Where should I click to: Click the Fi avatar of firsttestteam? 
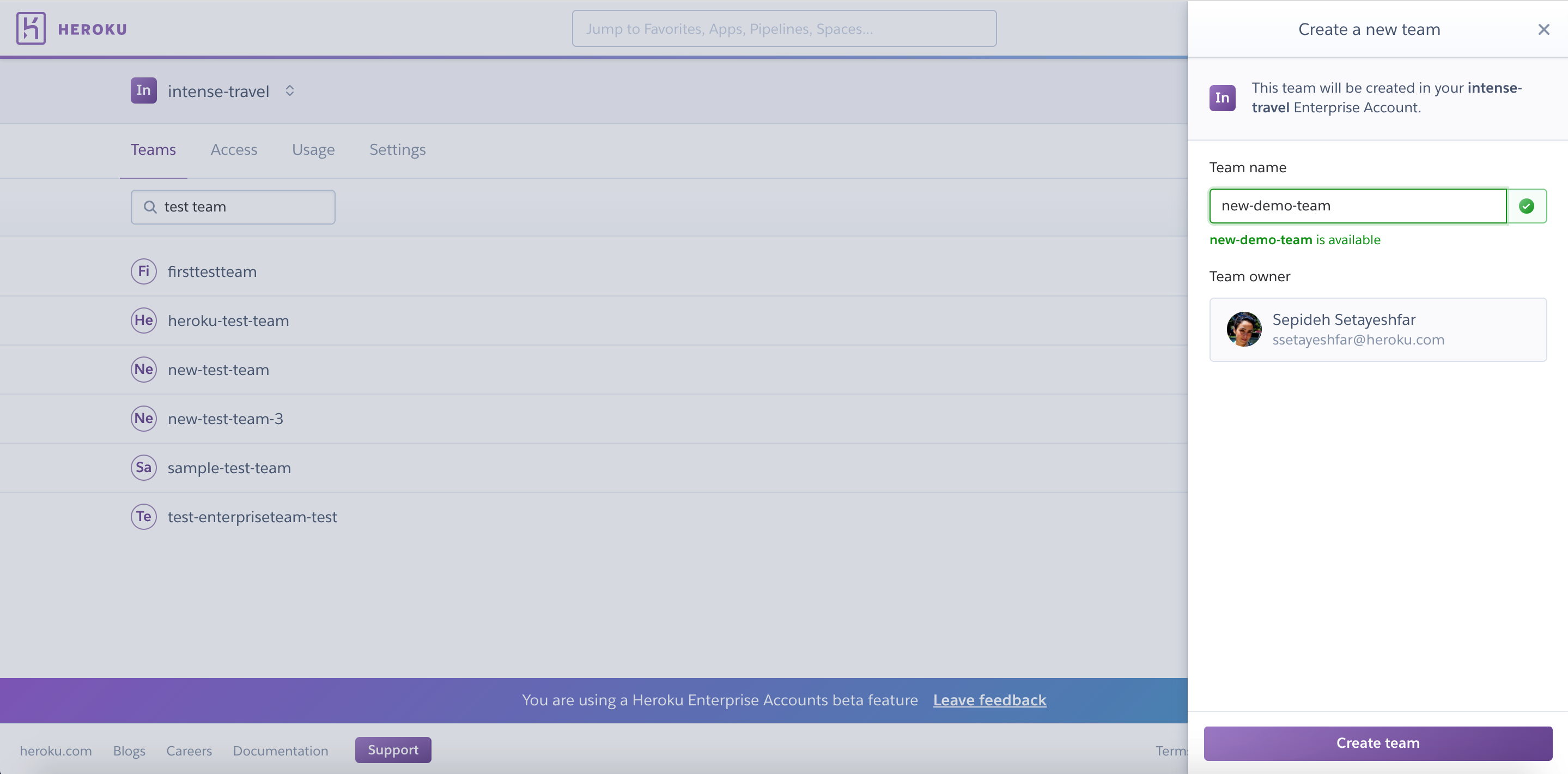pos(144,271)
